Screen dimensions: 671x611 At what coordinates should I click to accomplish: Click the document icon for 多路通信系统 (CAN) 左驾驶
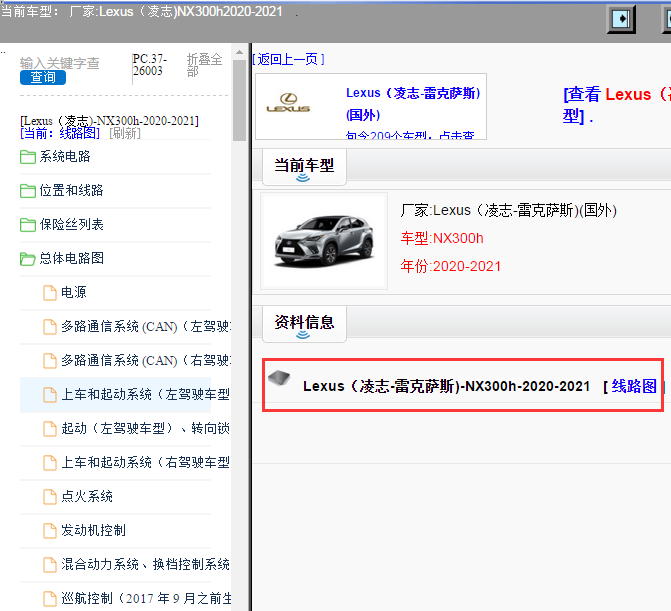coord(50,327)
